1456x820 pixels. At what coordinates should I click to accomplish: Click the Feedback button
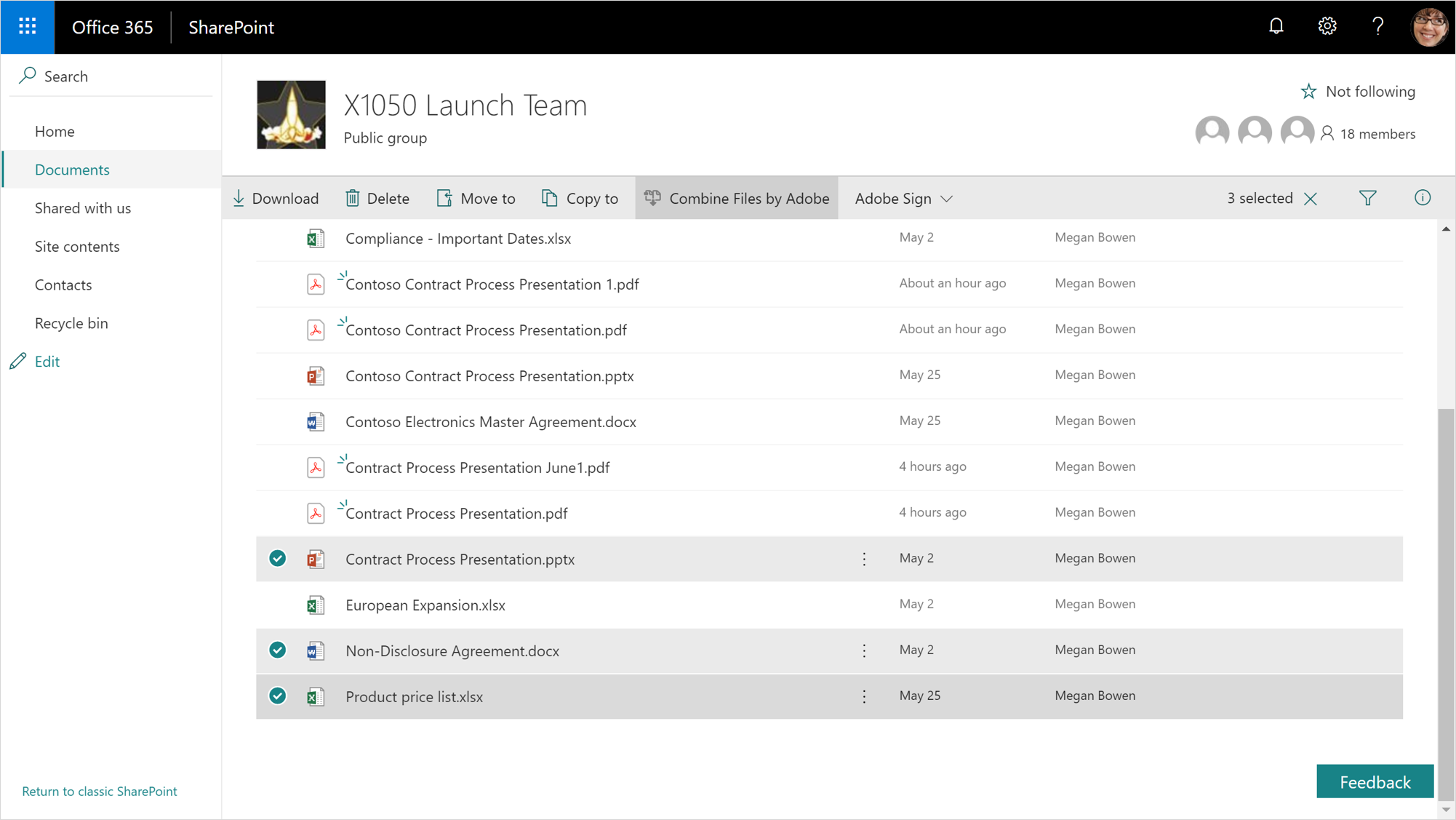1375,781
